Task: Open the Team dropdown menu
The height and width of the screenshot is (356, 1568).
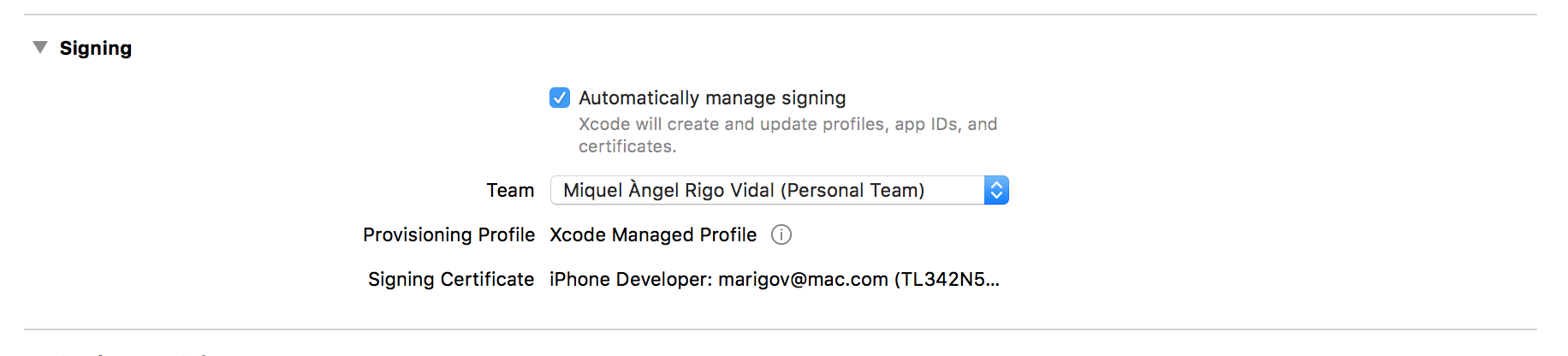Action: click(779, 190)
